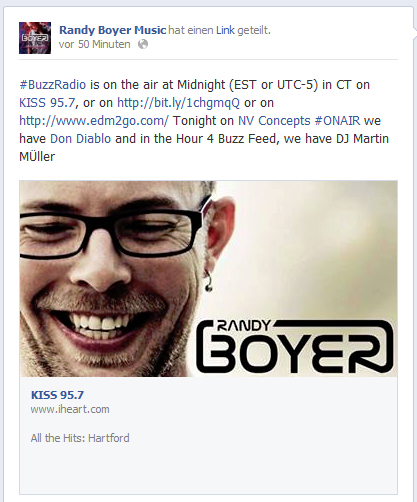
Task: Click 'All the Hits: Hartford' description
Action: pyautogui.click(x=80, y=438)
